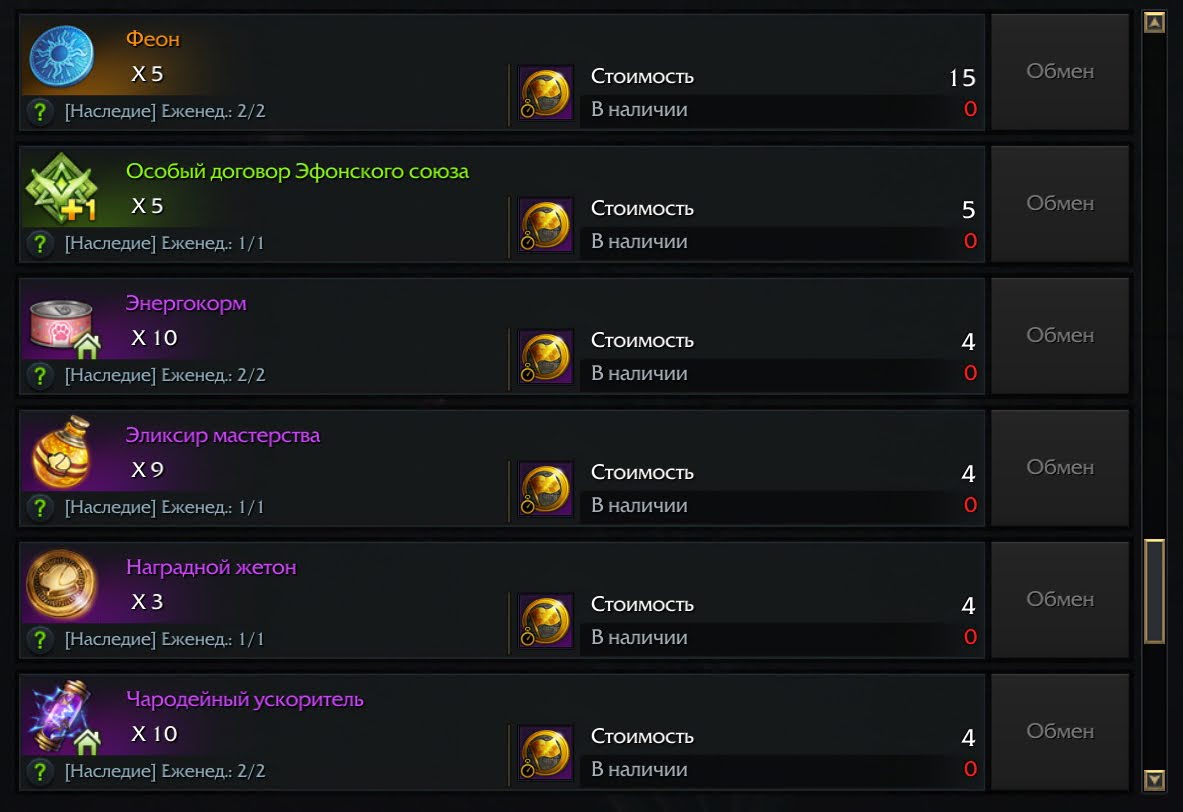The image size is (1183, 812).
Task: Click the Наградной жетон gold coin icon
Action: [61, 585]
